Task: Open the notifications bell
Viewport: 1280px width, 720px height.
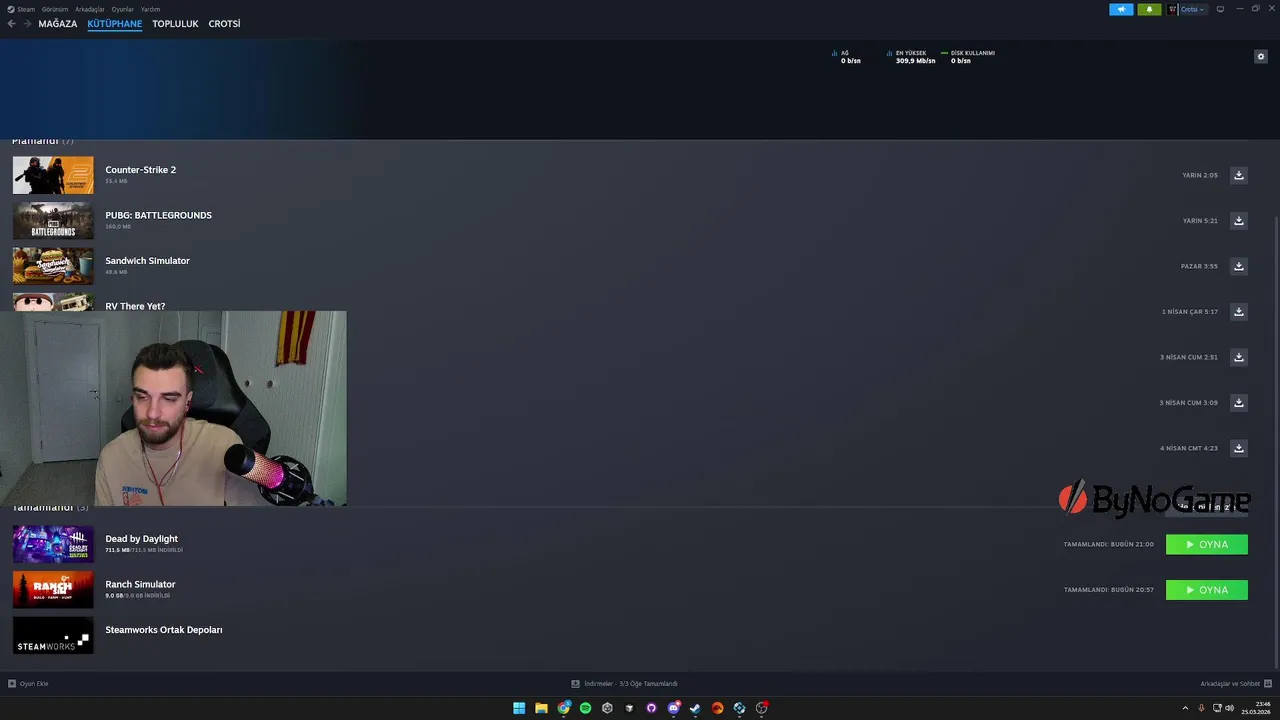Action: tap(1149, 9)
